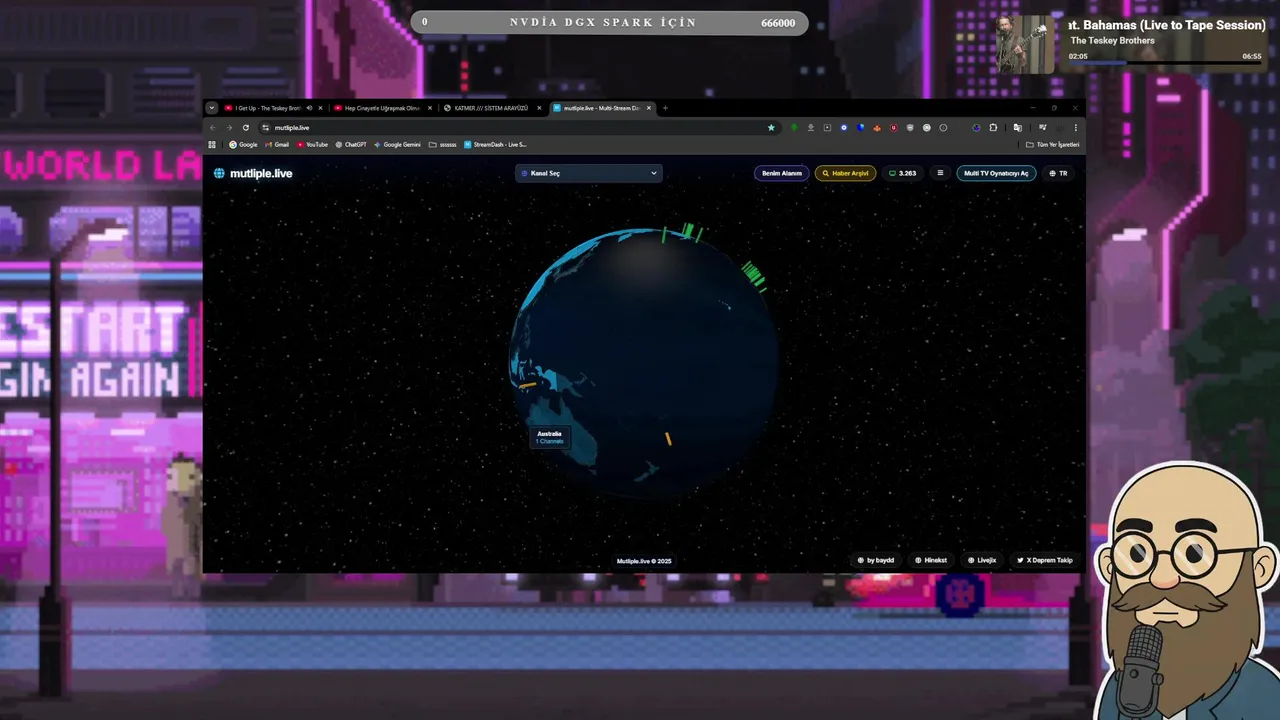Screen dimensions: 1280x720
Task: Click Multi TV Oynatıcıyı Aç button
Action: coord(996,173)
